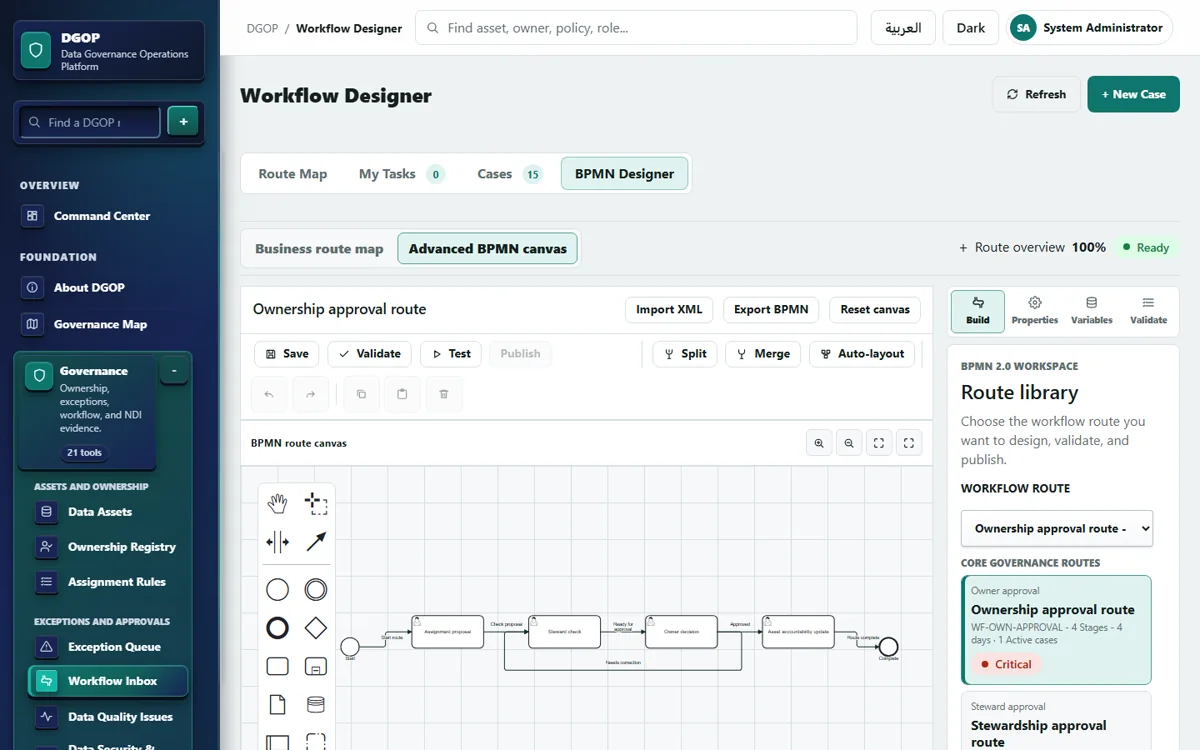Click the plus button beside sidebar search
Screen dimensions: 1200x750
coord(183,121)
